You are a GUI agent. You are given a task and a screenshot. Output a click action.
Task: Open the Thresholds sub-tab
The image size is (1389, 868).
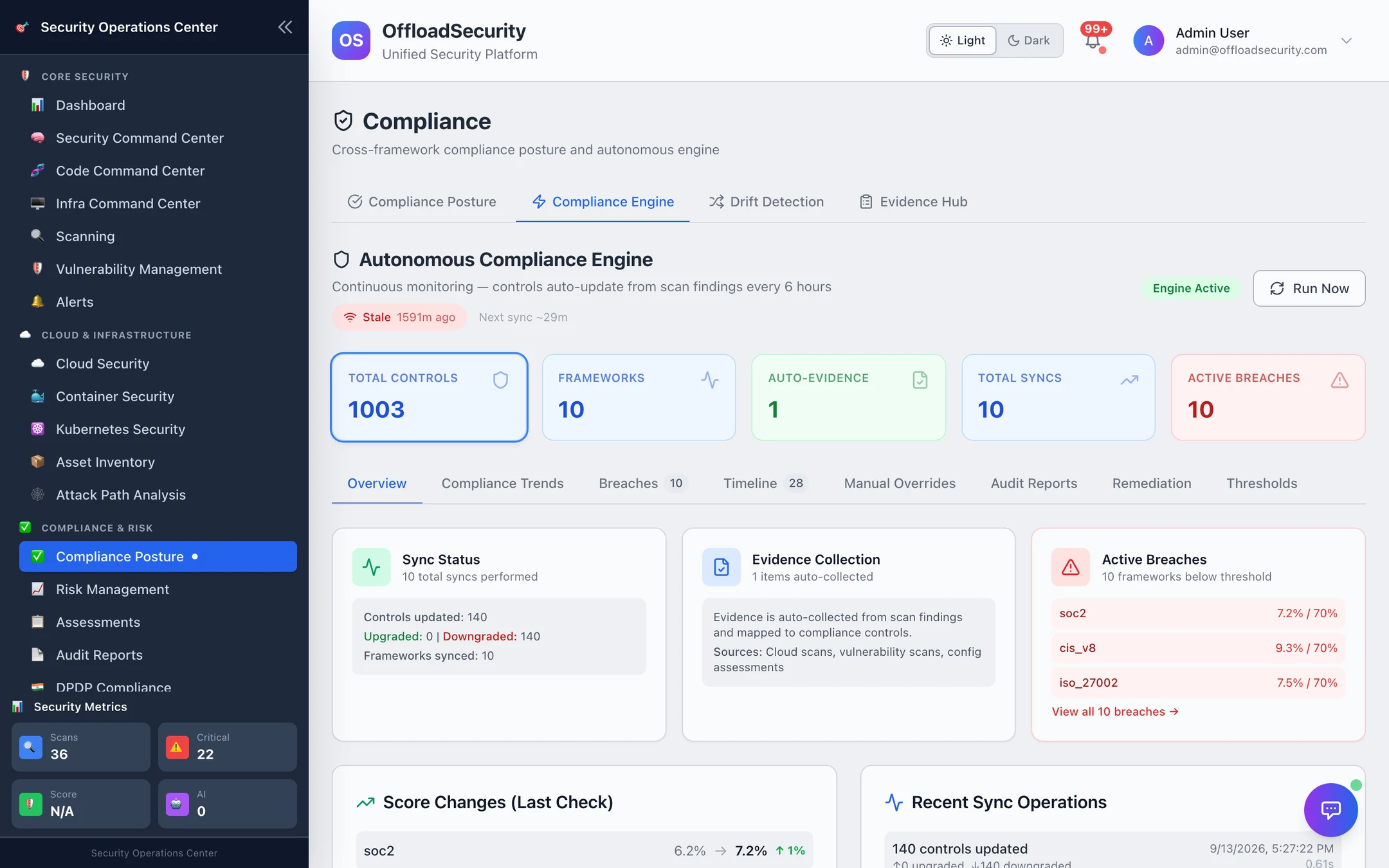1262,484
